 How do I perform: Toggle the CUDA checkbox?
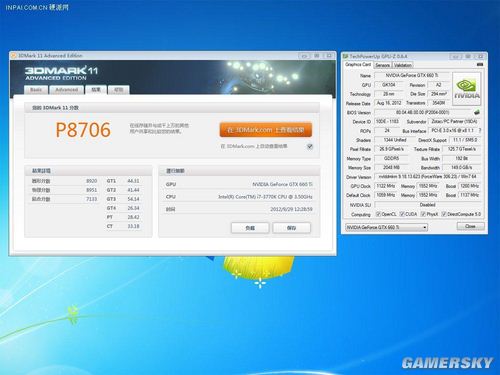click(x=402, y=214)
